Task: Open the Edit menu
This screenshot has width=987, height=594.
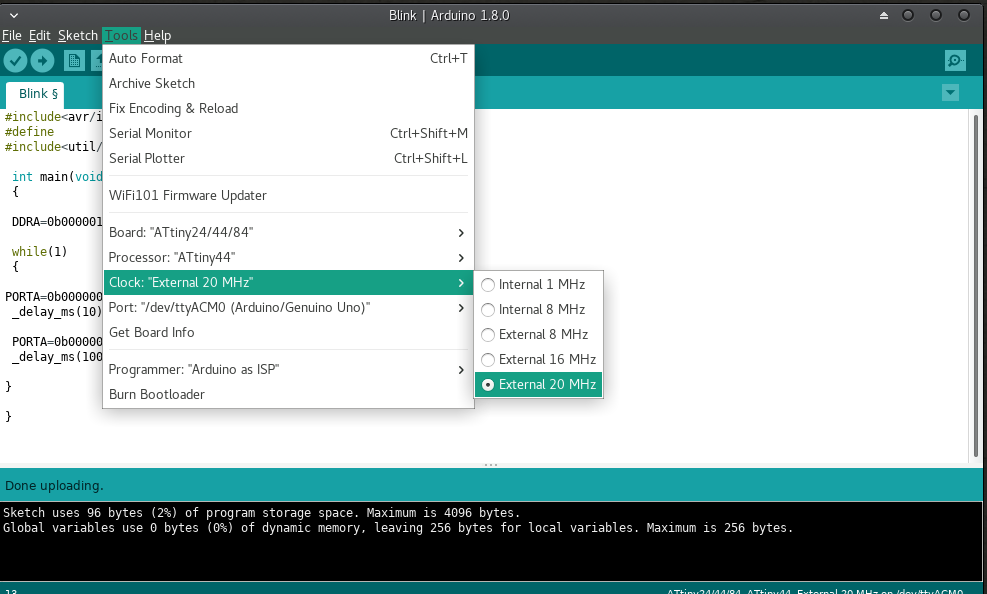Action: tap(40, 35)
